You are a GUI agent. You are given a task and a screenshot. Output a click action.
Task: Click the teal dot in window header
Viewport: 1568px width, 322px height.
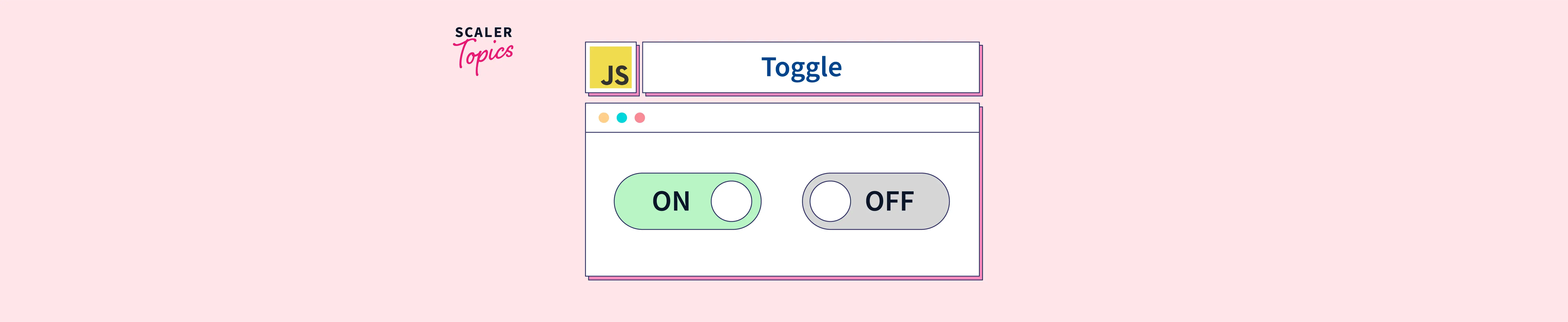click(x=621, y=118)
